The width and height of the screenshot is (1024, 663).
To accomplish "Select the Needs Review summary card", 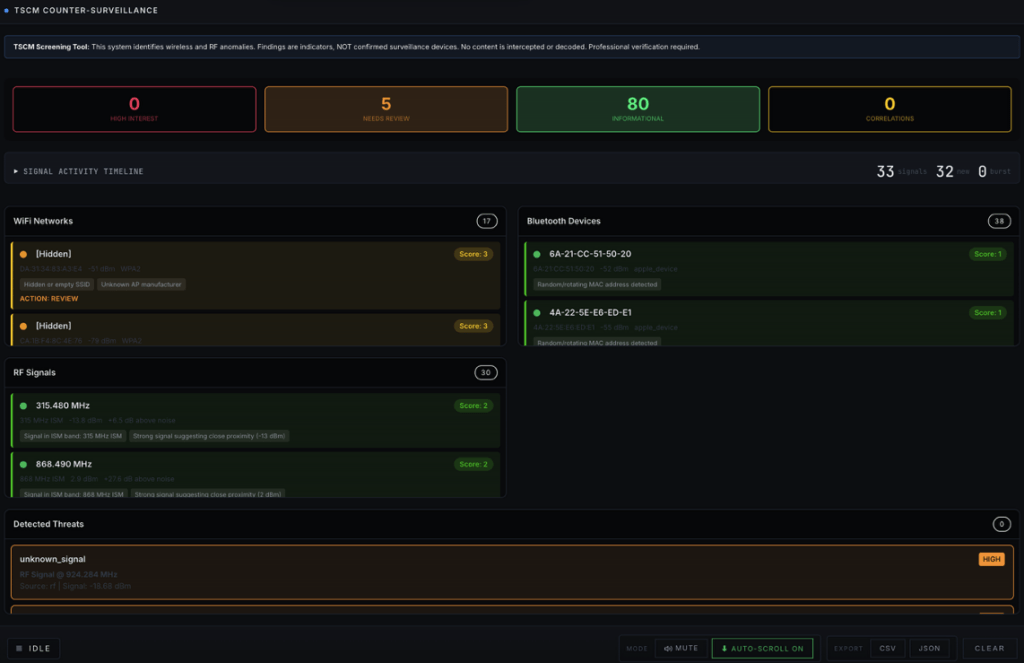I will (x=386, y=109).
